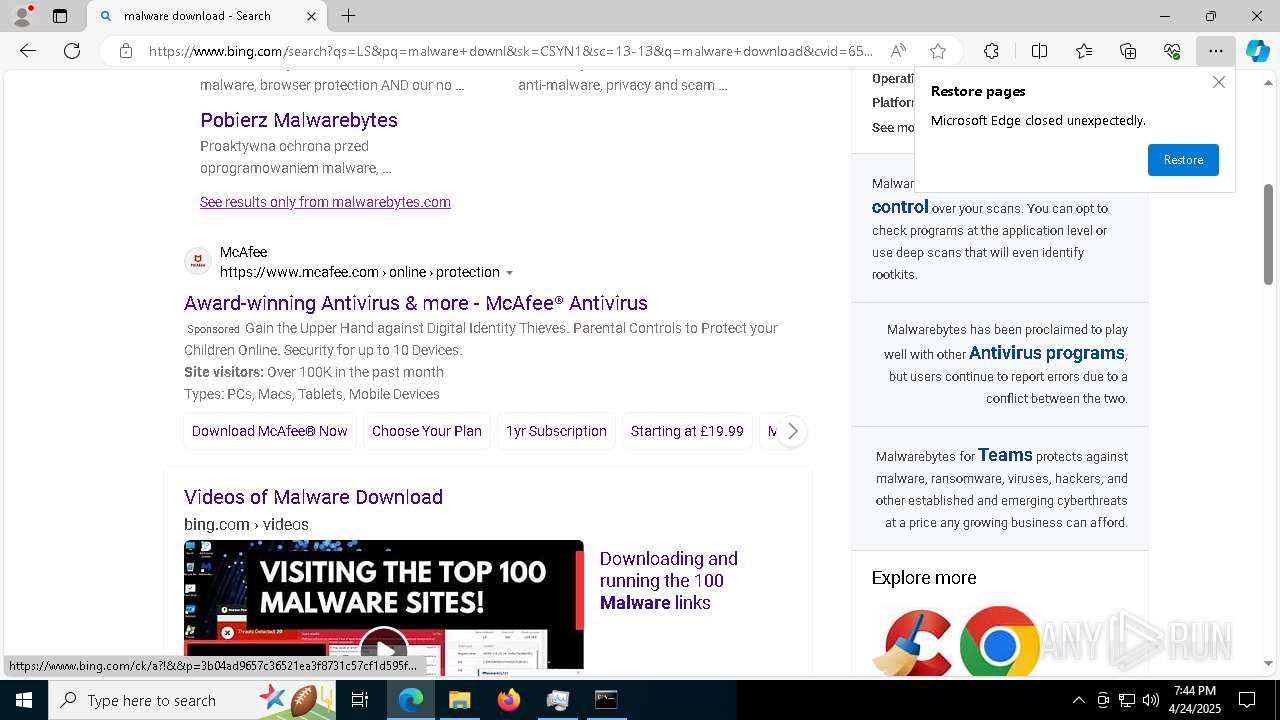Open a new tab with plus button
Image resolution: width=1280 pixels, height=720 pixels.
348,16
